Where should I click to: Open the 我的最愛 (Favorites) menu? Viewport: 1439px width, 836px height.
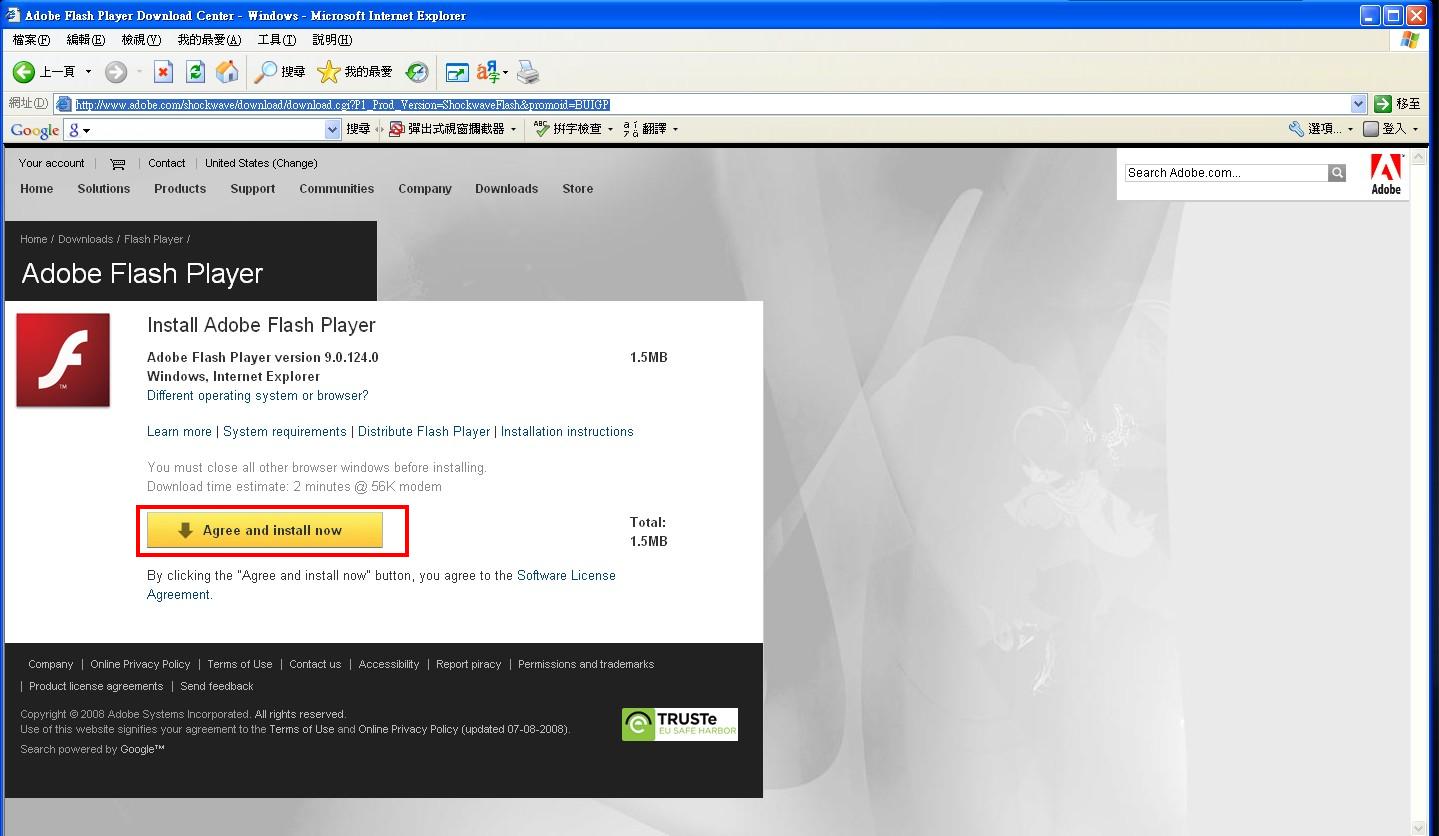click(x=209, y=40)
